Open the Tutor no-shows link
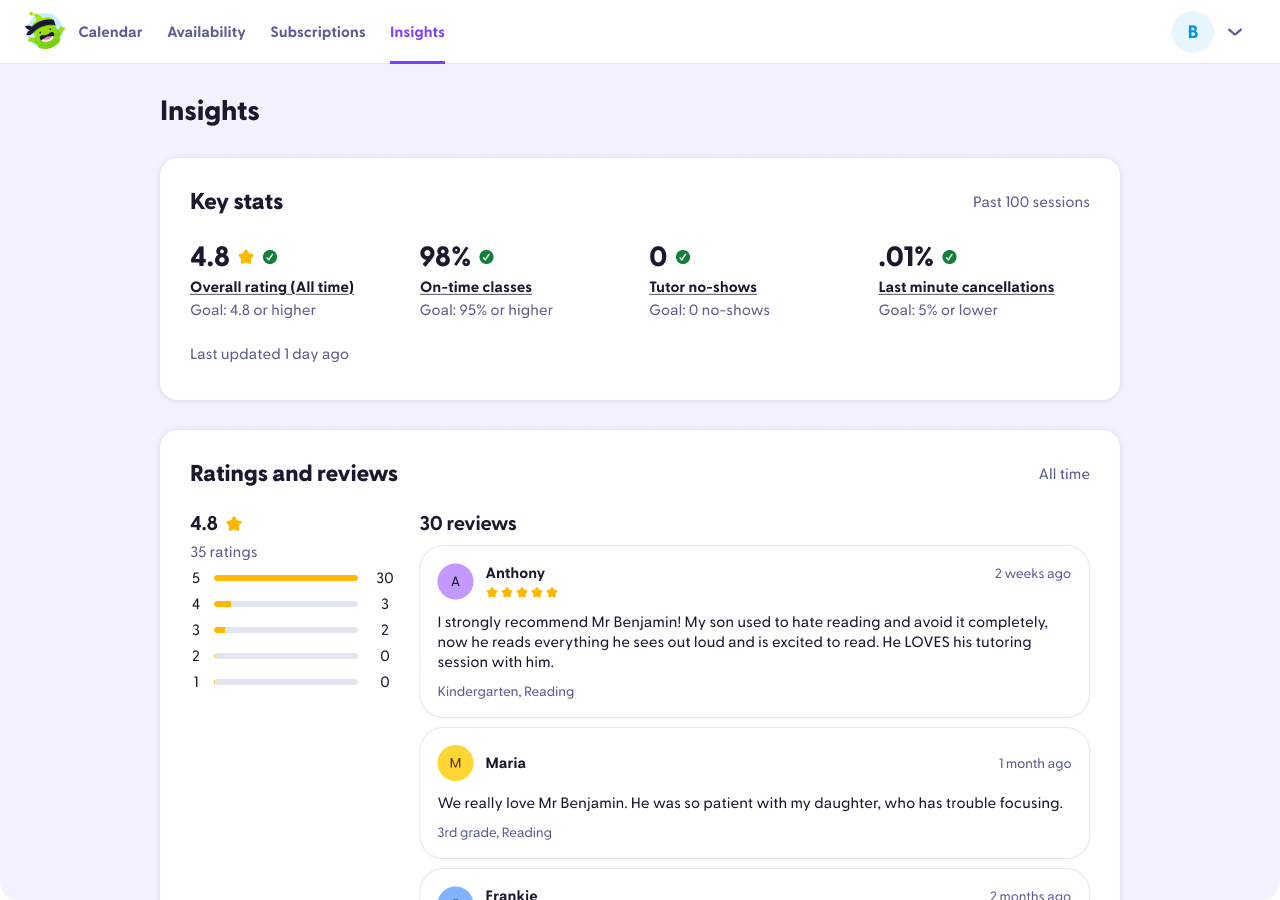This screenshot has height=900, width=1280. pos(703,287)
